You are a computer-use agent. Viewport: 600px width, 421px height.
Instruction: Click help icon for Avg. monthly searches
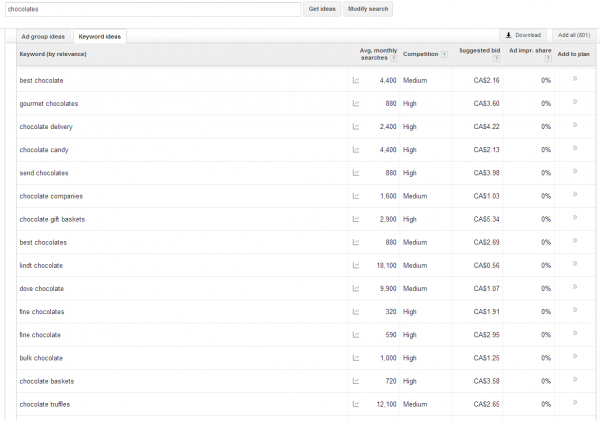click(395, 59)
